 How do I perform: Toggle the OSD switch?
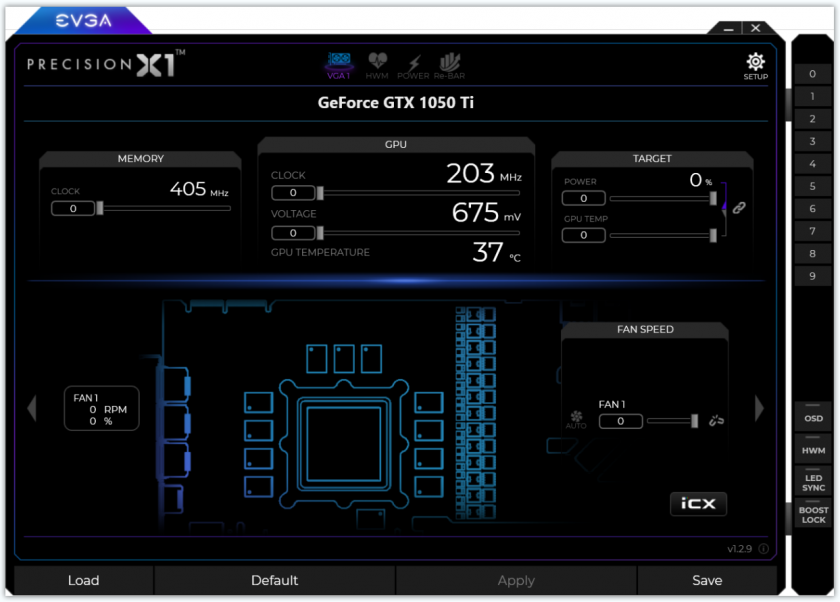pyautogui.click(x=813, y=416)
